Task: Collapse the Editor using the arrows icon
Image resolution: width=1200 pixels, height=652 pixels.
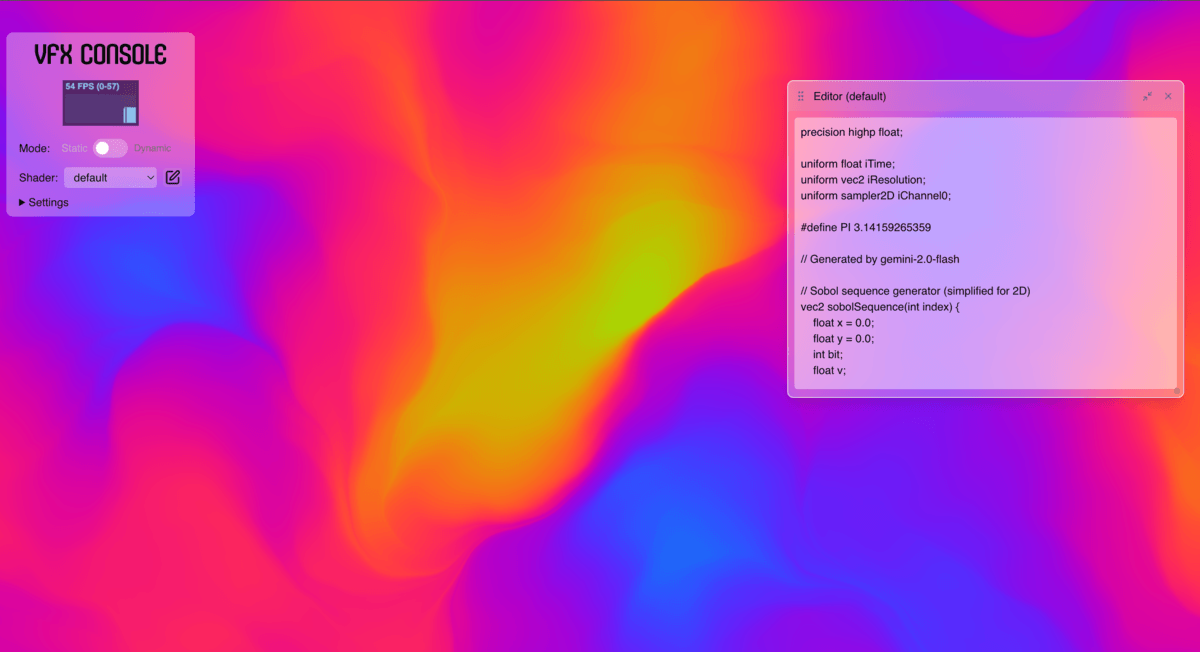Action: pyautogui.click(x=1147, y=96)
